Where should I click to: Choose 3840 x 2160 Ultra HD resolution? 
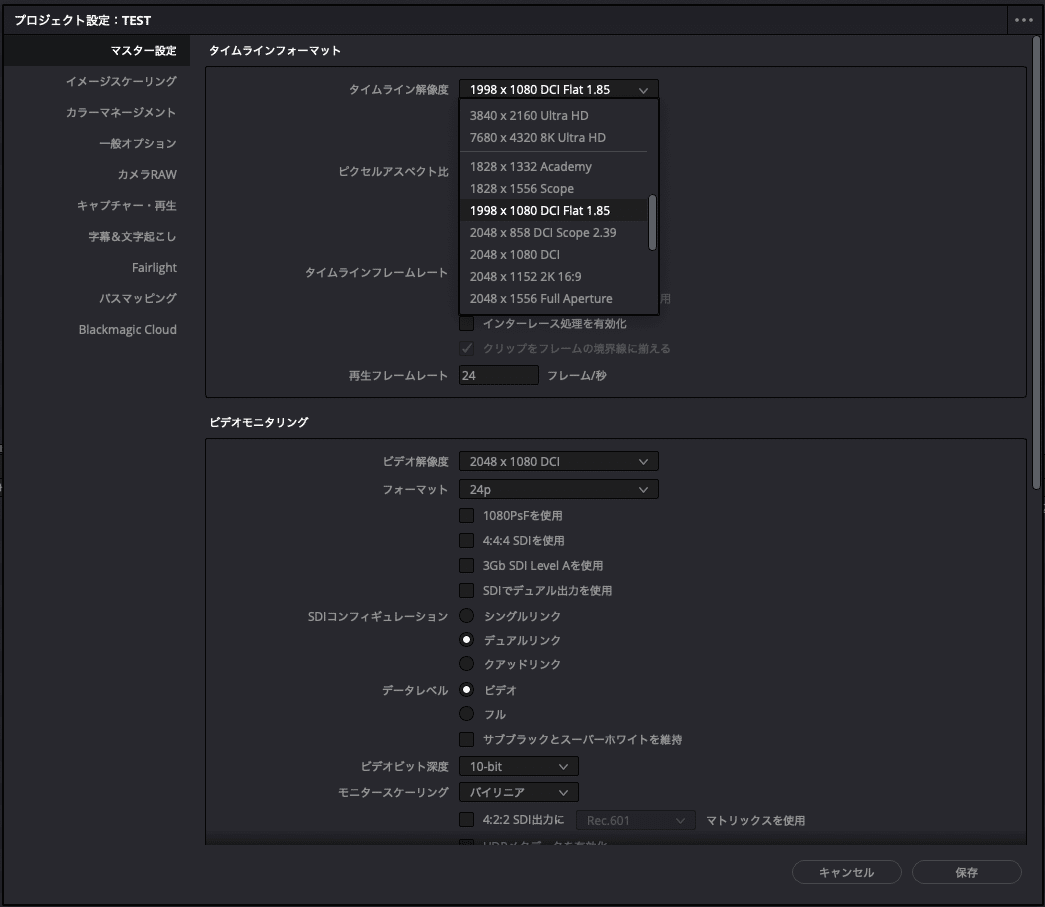(553, 115)
